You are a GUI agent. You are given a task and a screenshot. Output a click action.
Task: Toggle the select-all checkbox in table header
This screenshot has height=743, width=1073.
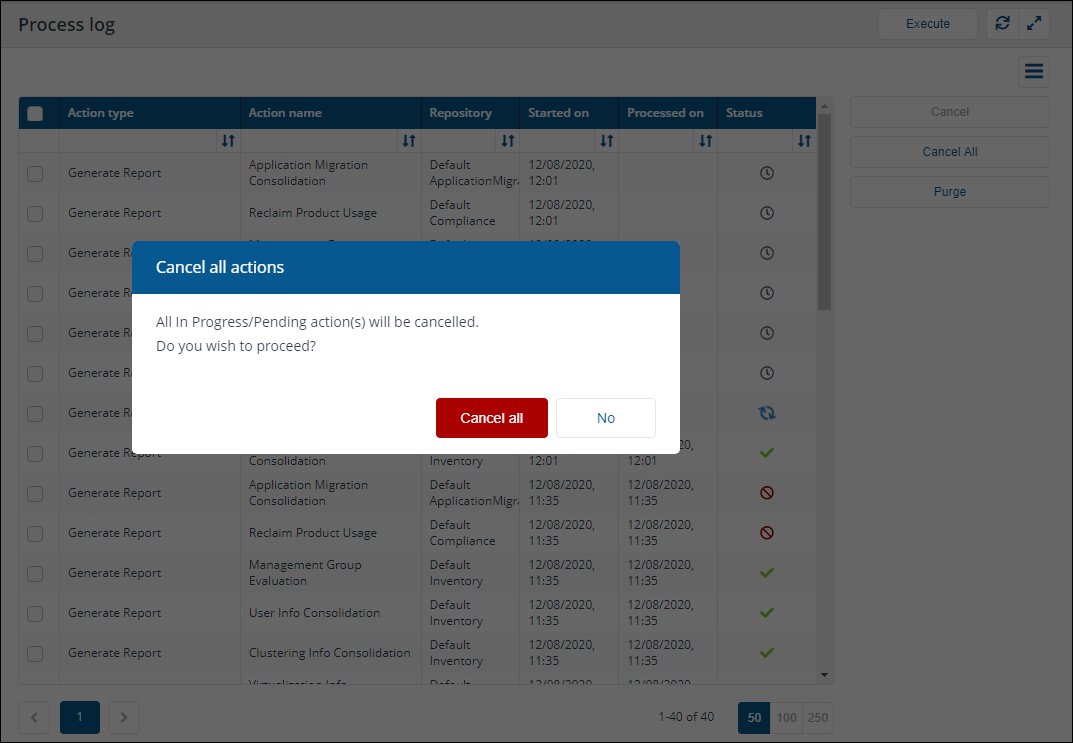35,113
